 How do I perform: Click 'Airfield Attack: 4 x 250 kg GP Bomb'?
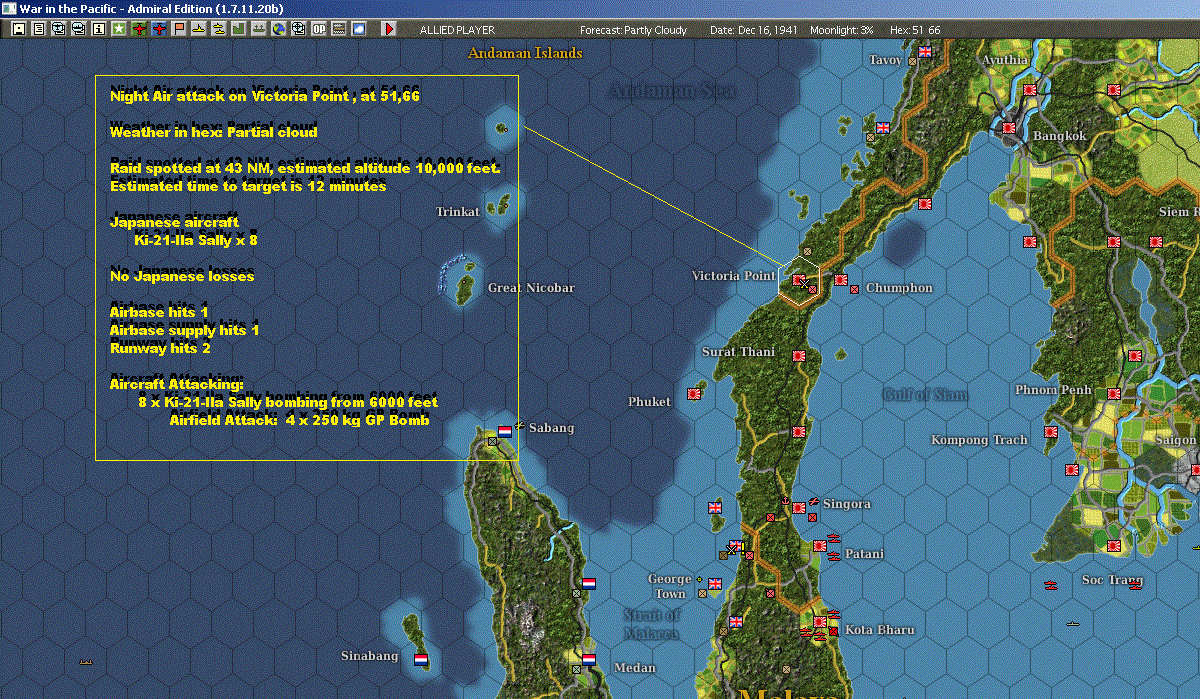click(x=299, y=420)
